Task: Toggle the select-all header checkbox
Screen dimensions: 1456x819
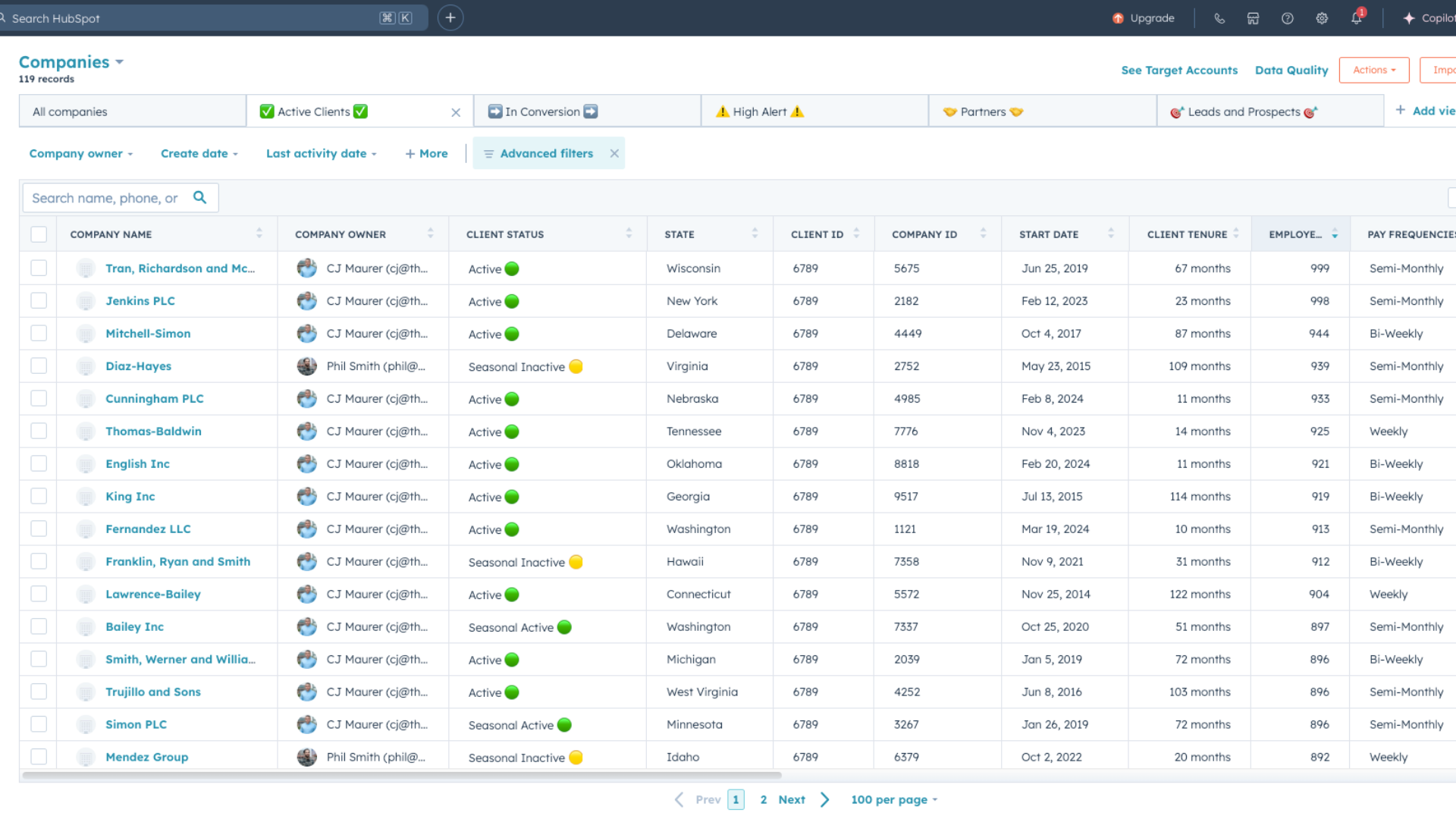Action: 39,234
